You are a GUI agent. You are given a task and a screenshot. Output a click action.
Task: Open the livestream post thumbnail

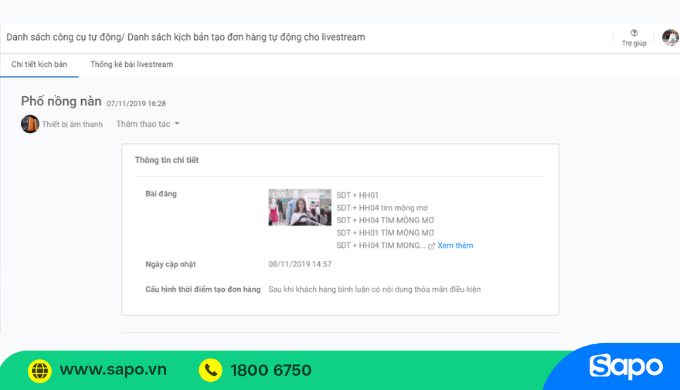pos(300,207)
